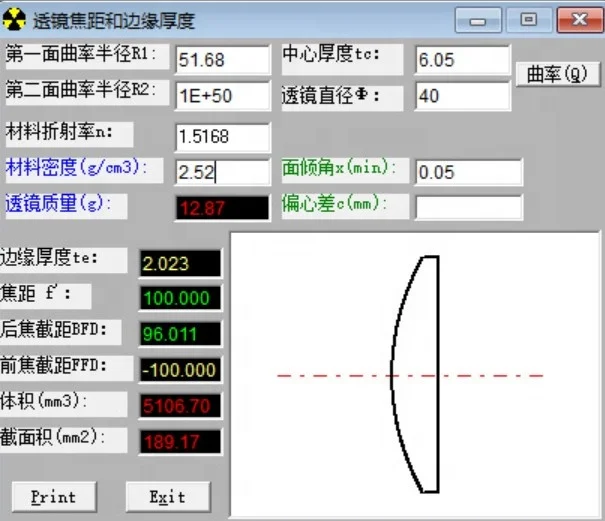Click the 焦距 f' label
Image resolution: width=605 pixels, height=521 pixels.
(46, 296)
